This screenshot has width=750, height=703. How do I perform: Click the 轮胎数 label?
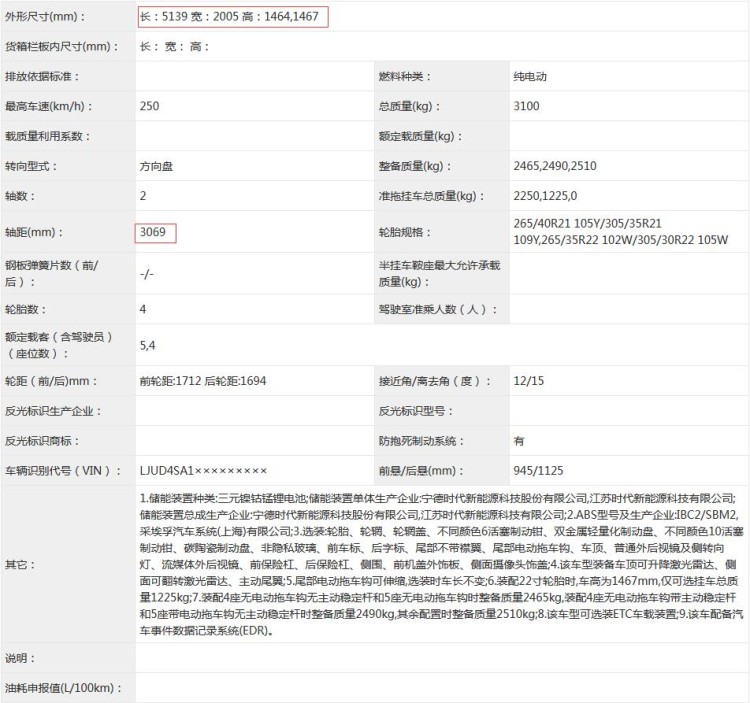pos(25,309)
